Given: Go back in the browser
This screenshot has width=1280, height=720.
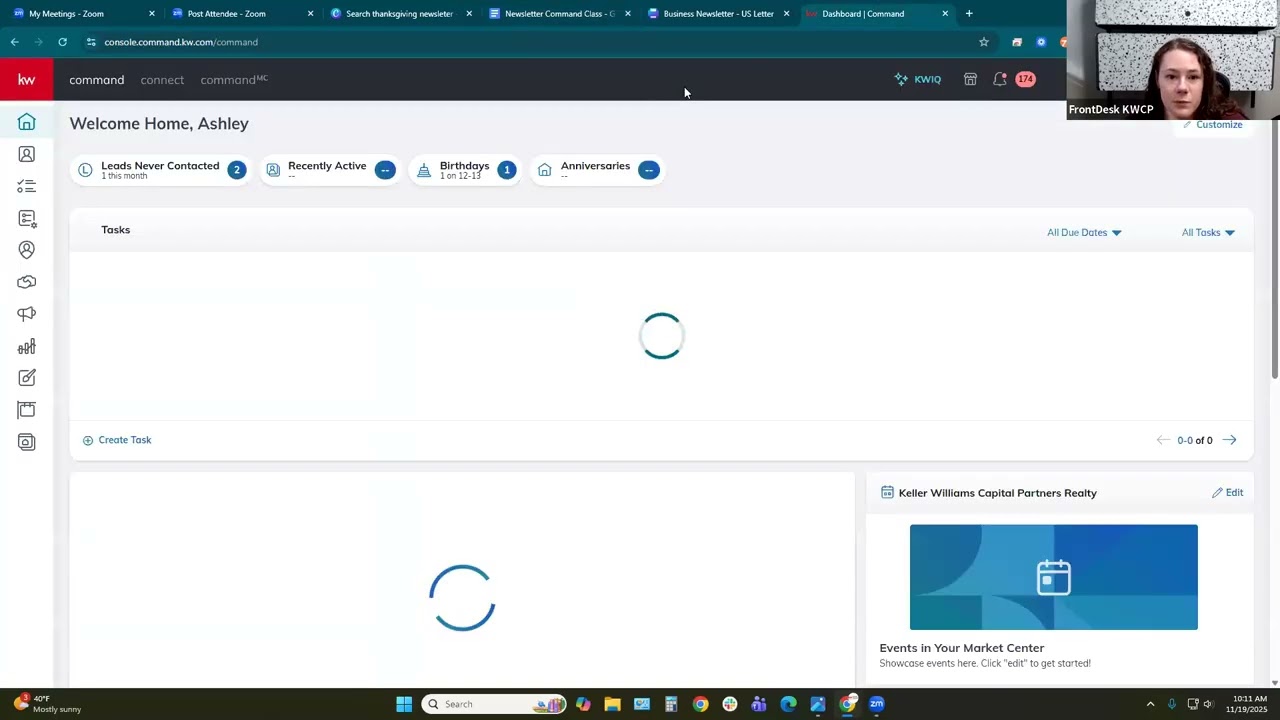Looking at the screenshot, I should point(14,42).
